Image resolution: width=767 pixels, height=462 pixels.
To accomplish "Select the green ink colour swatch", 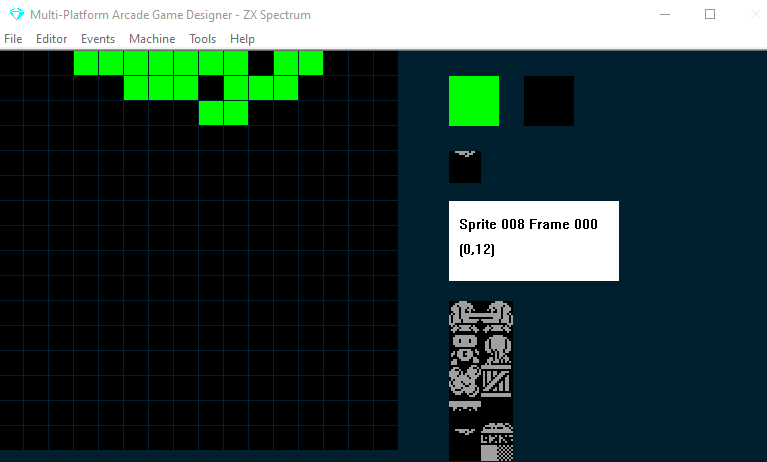I will point(474,101).
